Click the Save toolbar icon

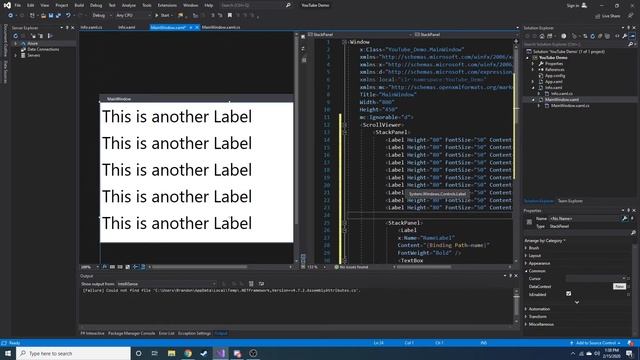(51, 16)
